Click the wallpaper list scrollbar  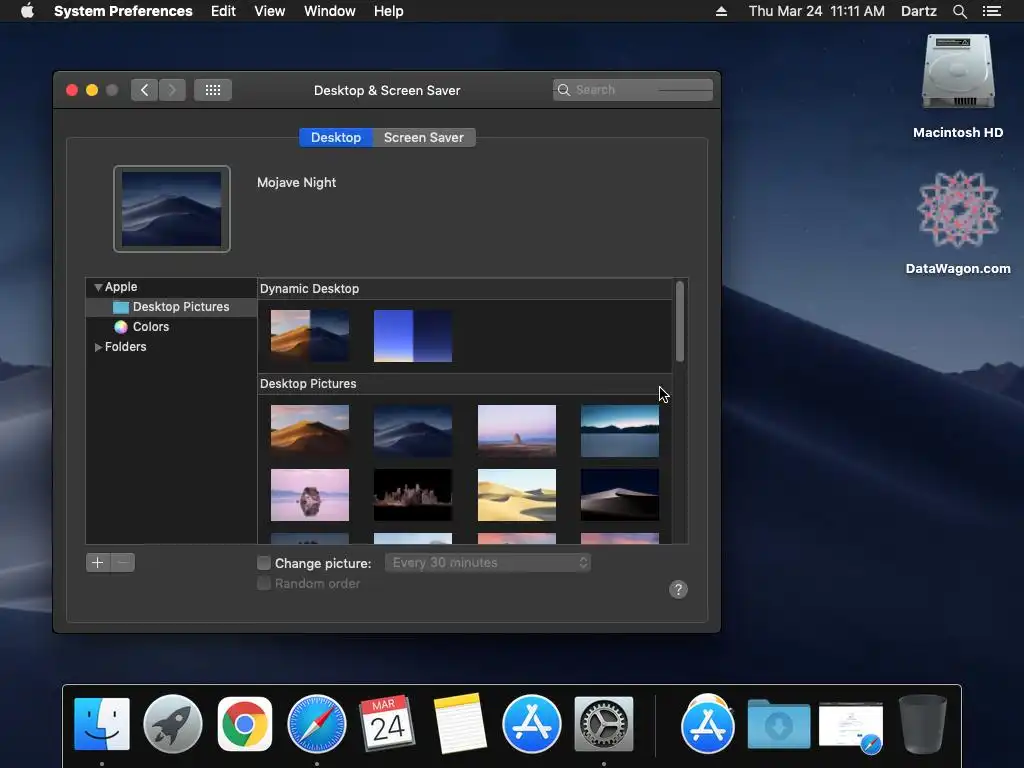[x=680, y=321]
